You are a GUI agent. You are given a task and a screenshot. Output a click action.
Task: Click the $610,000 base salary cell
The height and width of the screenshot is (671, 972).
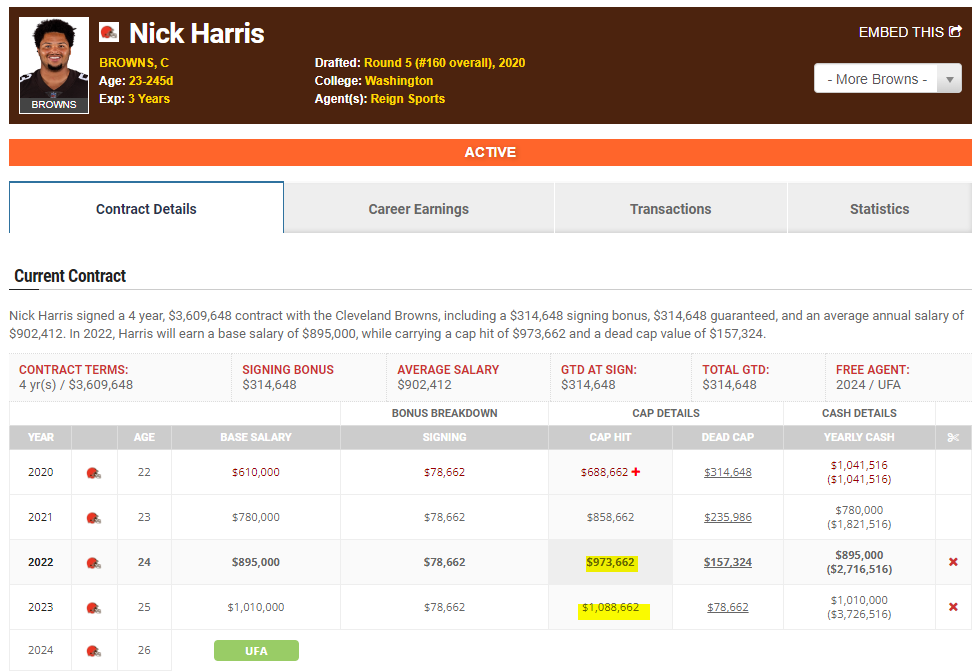pyautogui.click(x=256, y=472)
